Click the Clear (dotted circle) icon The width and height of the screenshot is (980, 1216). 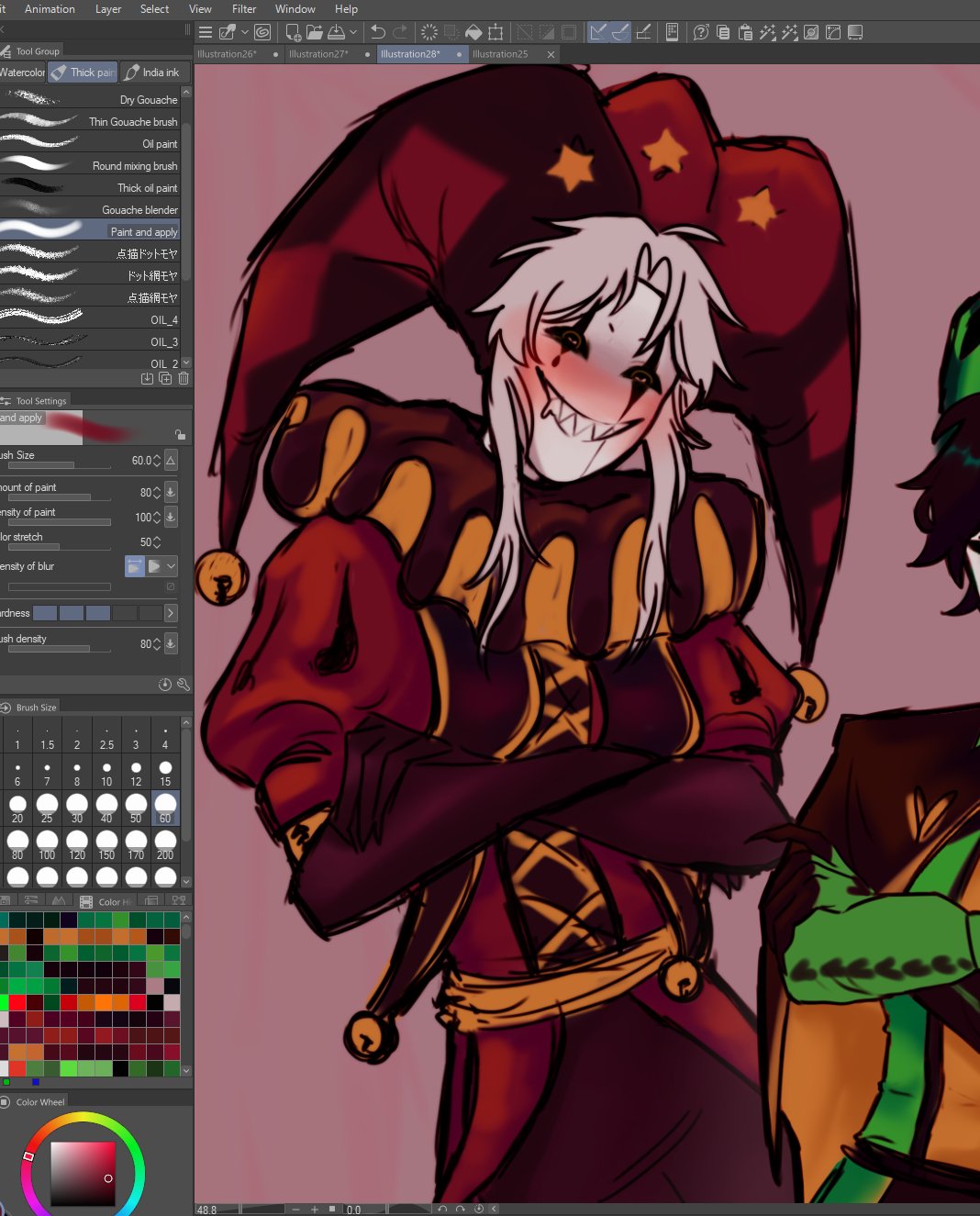[429, 32]
